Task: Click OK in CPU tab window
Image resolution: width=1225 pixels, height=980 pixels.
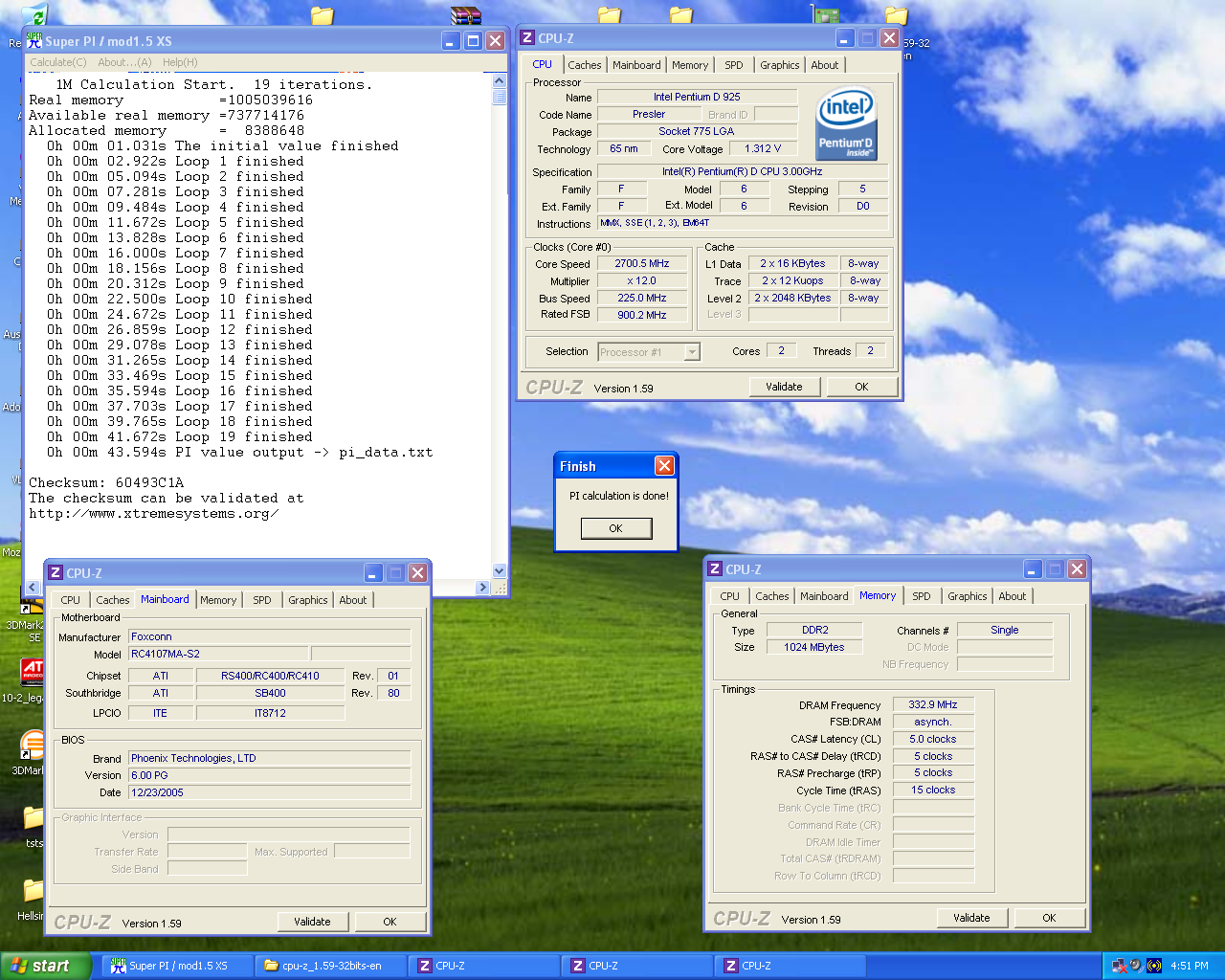Action: tap(861, 387)
